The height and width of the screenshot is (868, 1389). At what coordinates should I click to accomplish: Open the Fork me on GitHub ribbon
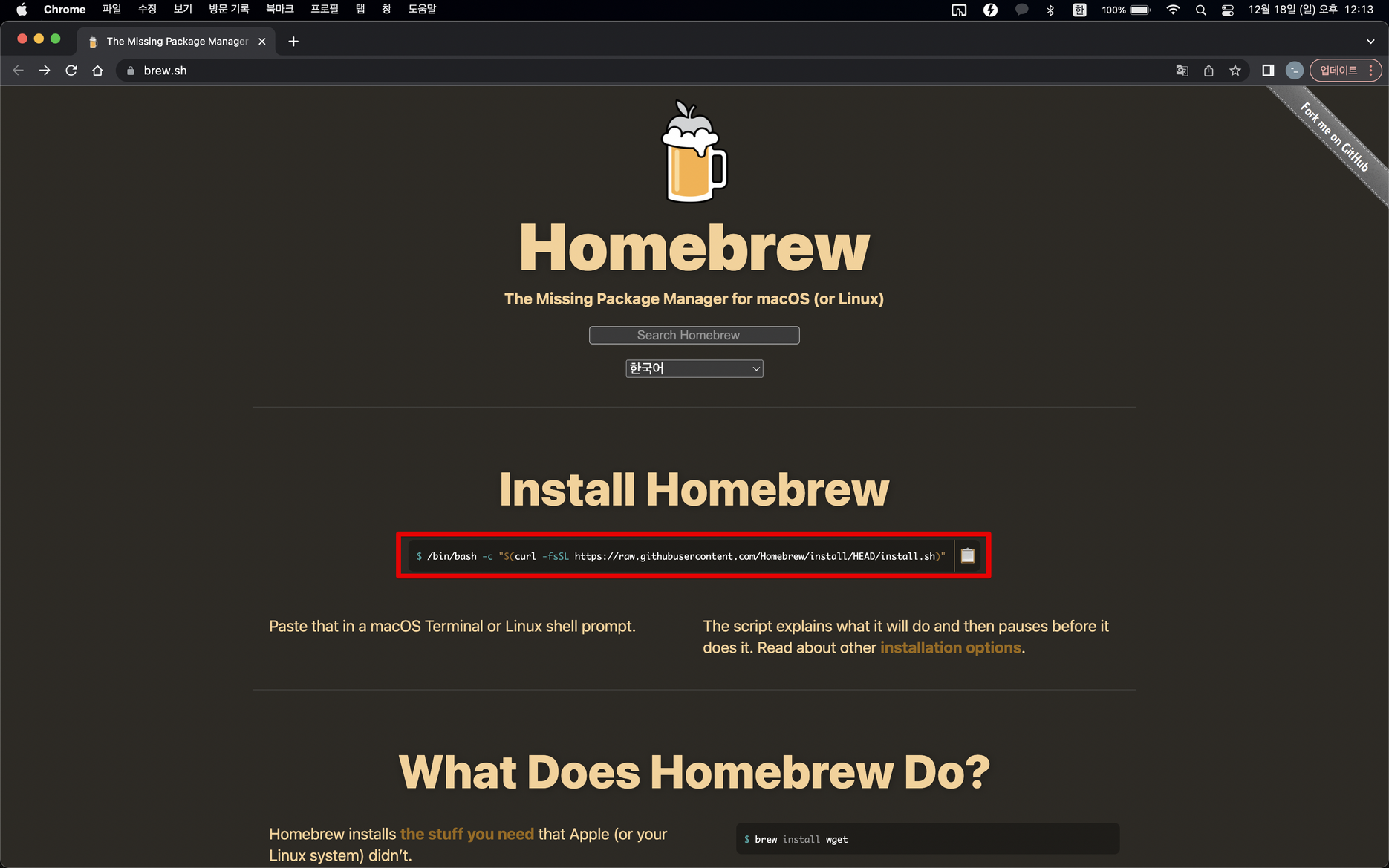[1336, 137]
